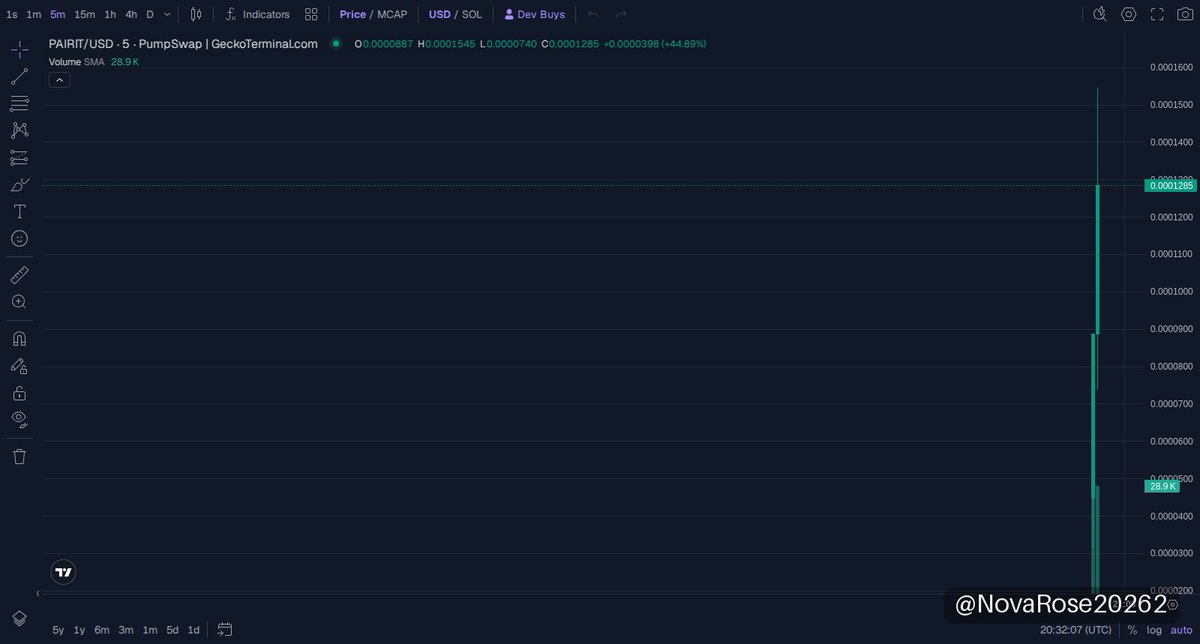Open the chart settings gear
Viewport: 1200px width, 644px height.
(1129, 14)
